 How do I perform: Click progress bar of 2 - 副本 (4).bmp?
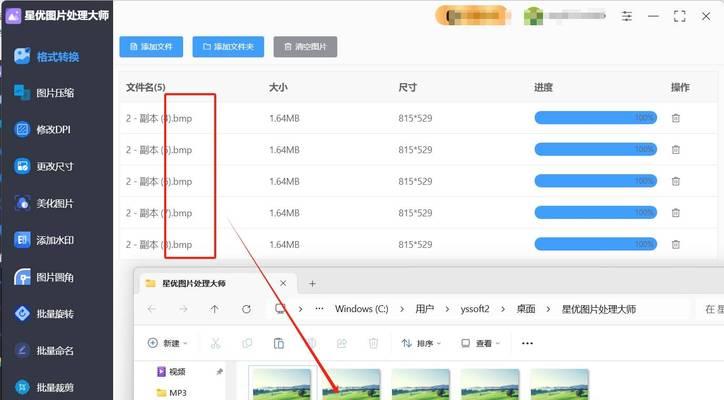point(596,118)
